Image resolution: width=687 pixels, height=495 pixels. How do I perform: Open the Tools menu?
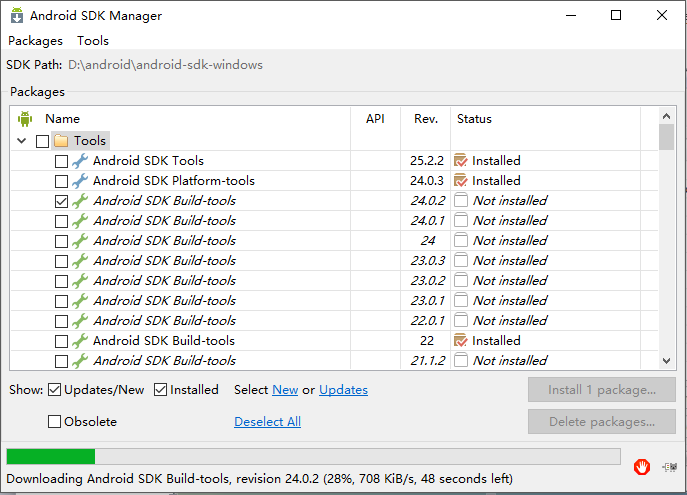(93, 41)
